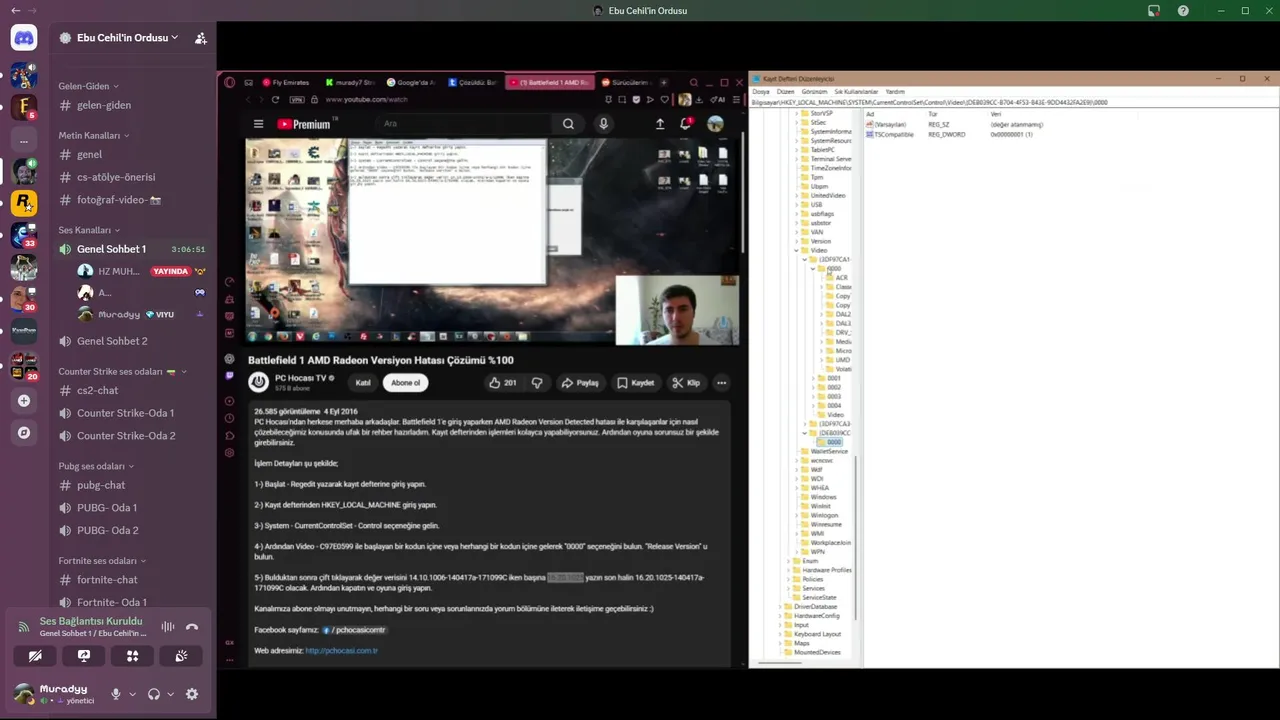Click the Abone ol subscribe button
The height and width of the screenshot is (720, 1280).
tap(405, 383)
